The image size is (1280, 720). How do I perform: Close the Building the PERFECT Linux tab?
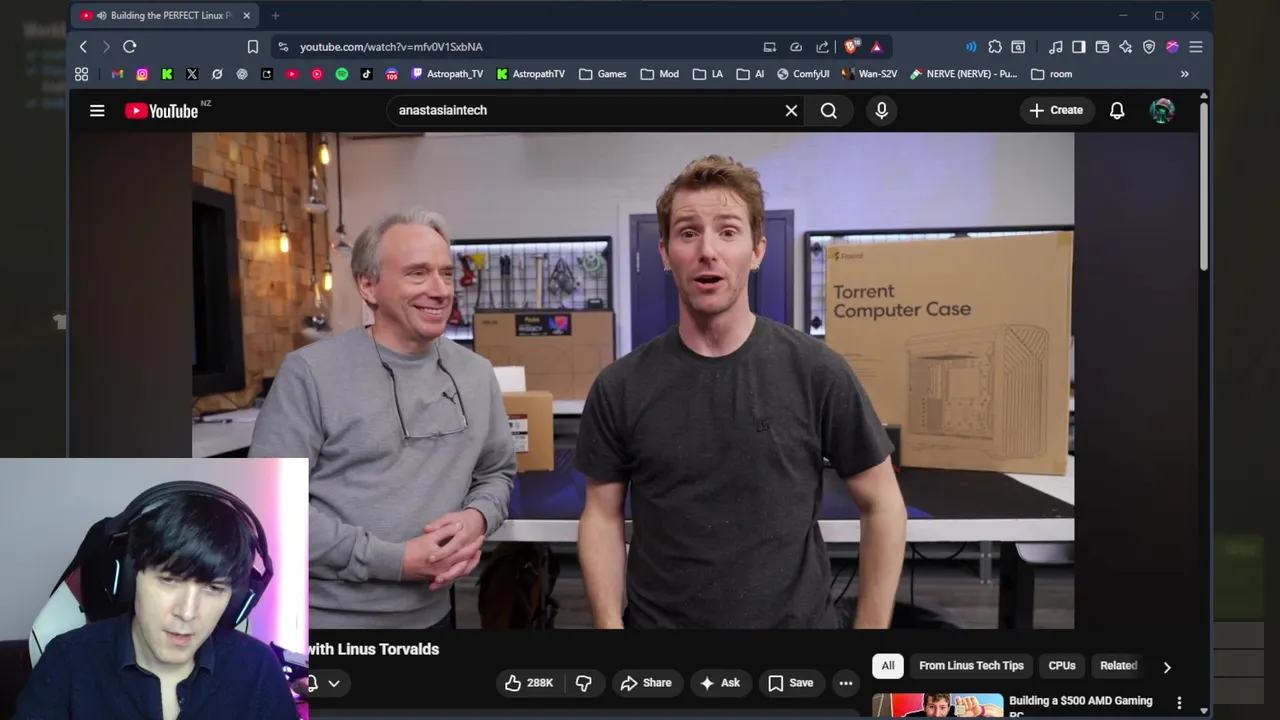pyautogui.click(x=246, y=16)
